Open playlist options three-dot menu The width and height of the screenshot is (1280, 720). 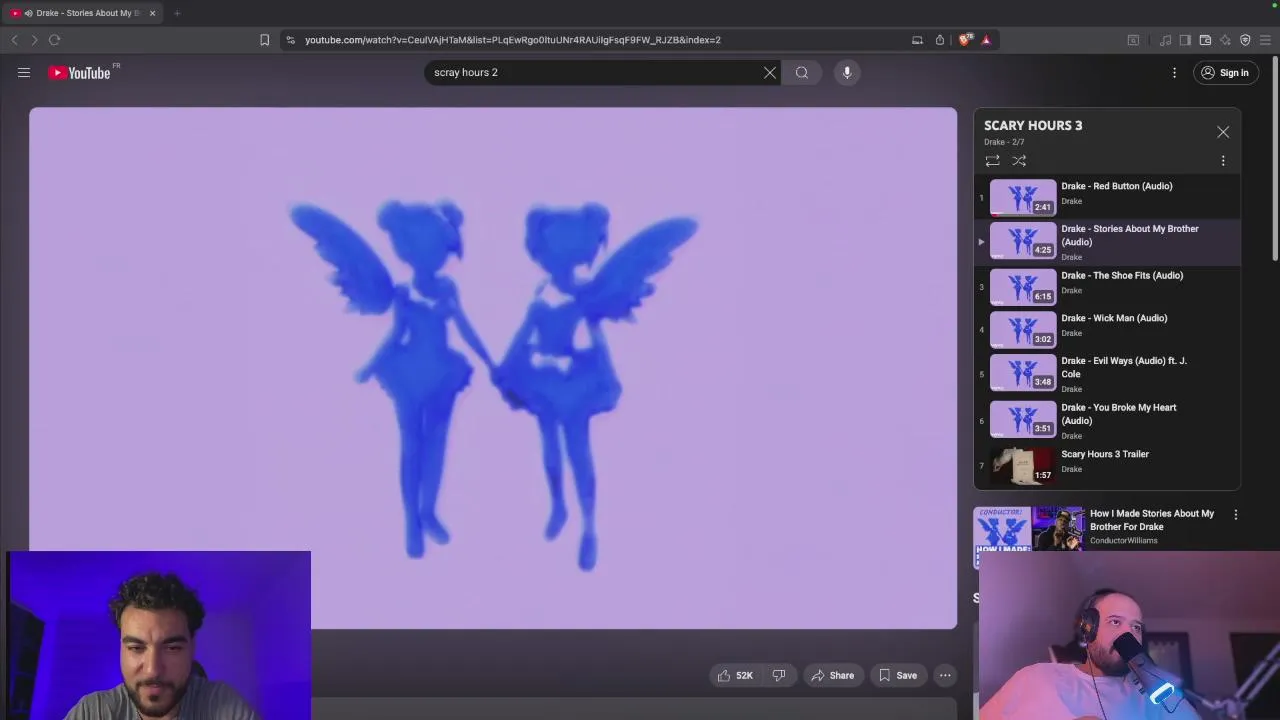(1223, 160)
